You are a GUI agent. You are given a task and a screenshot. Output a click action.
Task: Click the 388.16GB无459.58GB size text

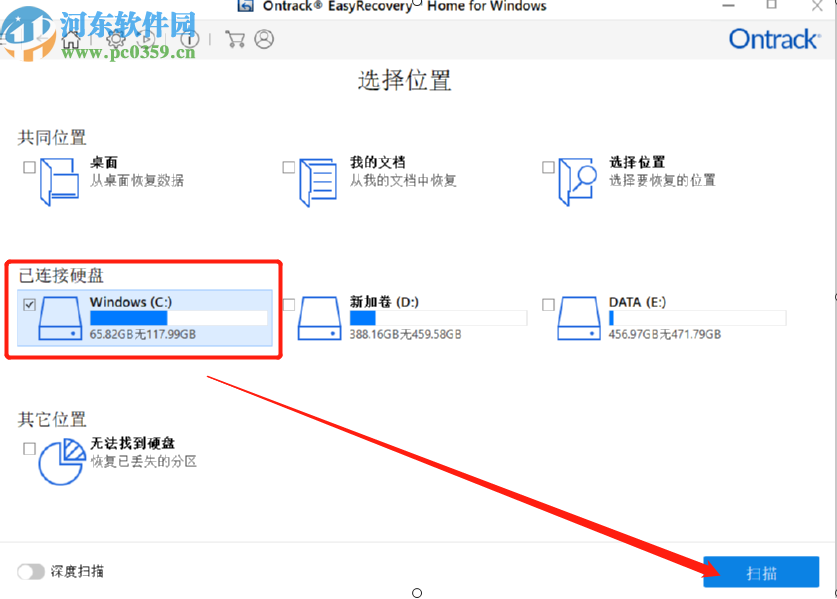[x=405, y=334]
